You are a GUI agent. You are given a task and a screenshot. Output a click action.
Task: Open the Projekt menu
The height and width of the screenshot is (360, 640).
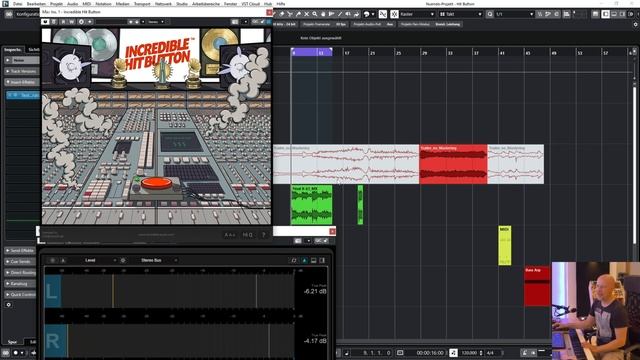click(56, 4)
